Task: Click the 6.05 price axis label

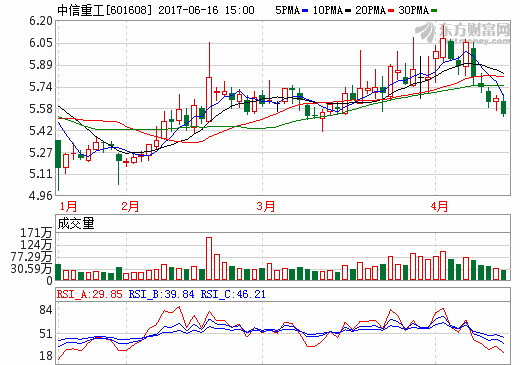Action: coord(41,43)
